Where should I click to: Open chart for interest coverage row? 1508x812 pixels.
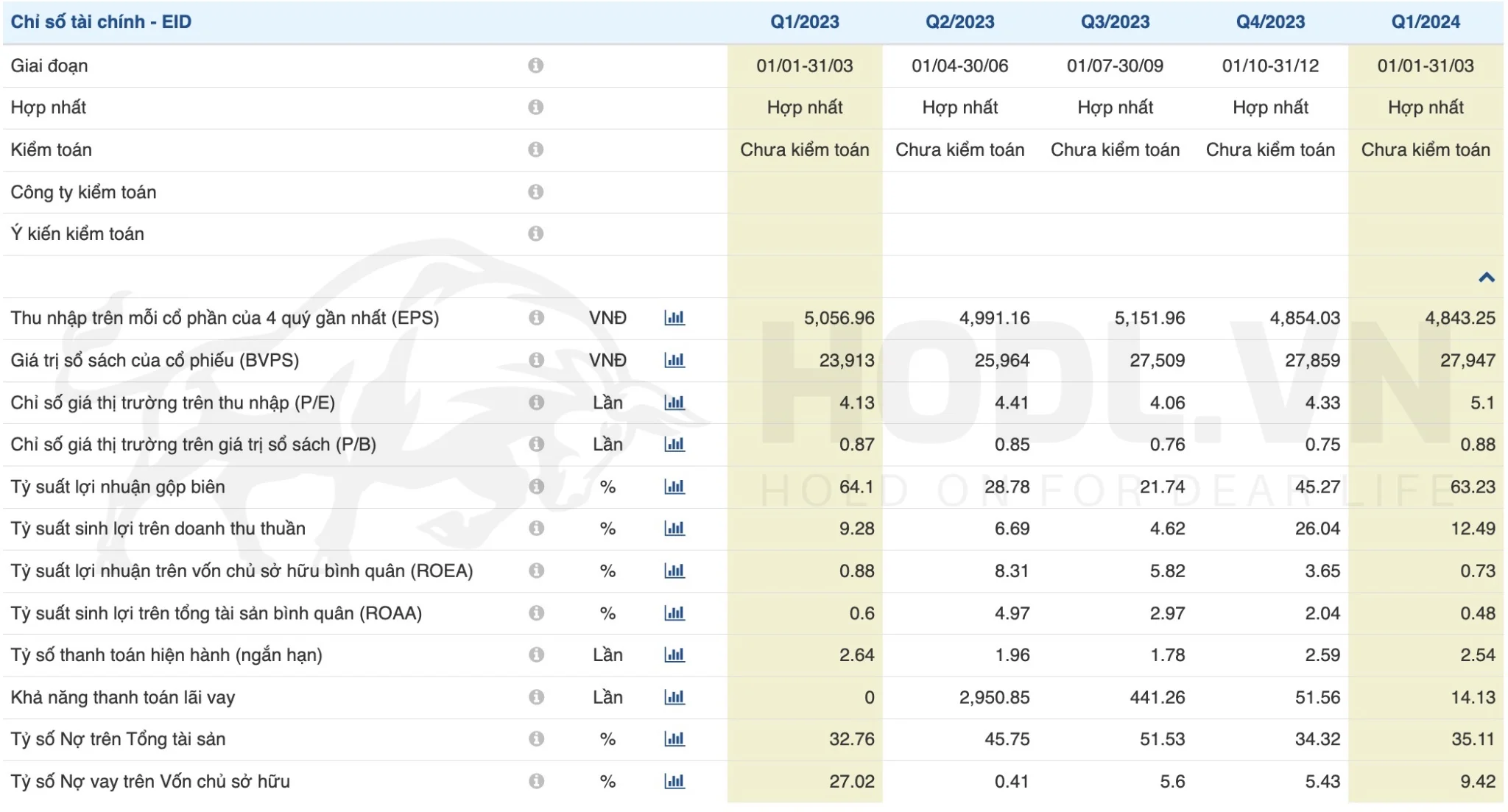tap(674, 697)
